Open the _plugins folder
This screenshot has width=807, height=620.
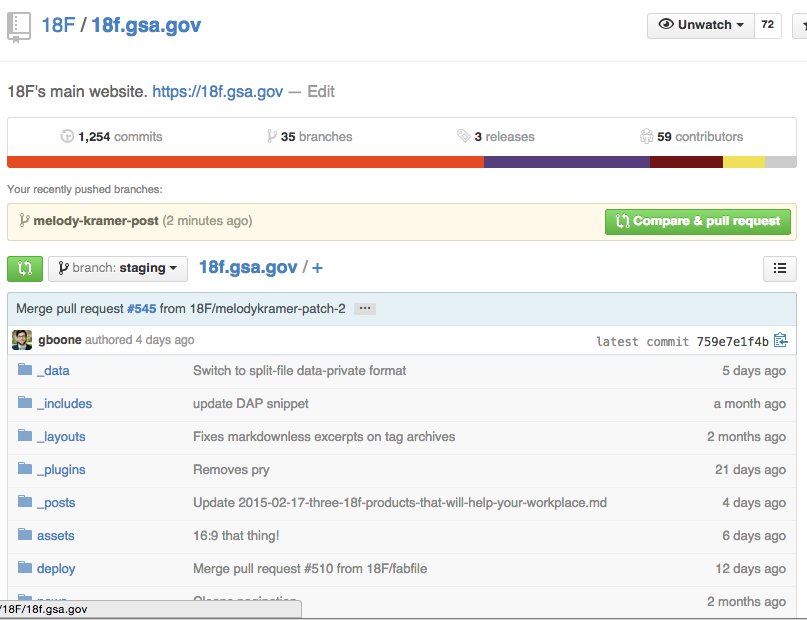[x=61, y=470]
